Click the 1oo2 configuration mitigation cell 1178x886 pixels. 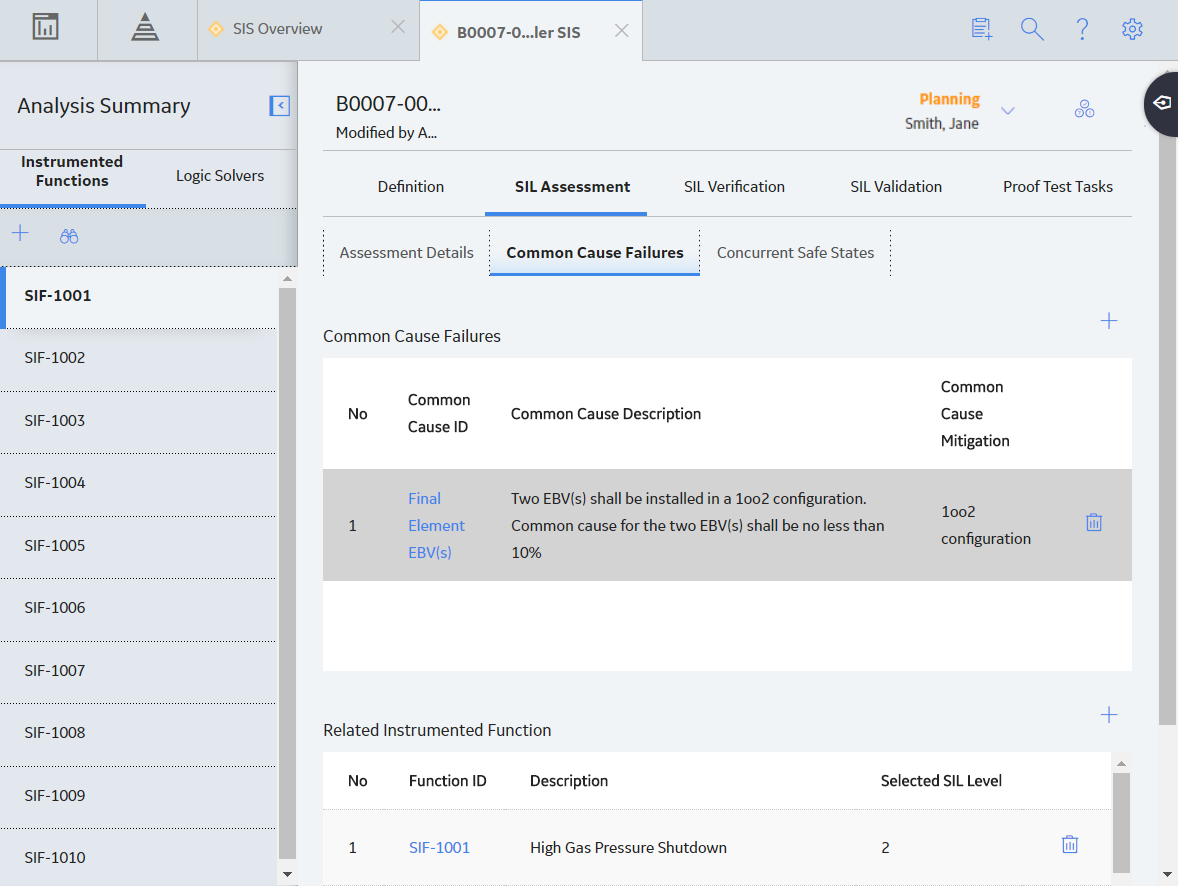tap(986, 525)
